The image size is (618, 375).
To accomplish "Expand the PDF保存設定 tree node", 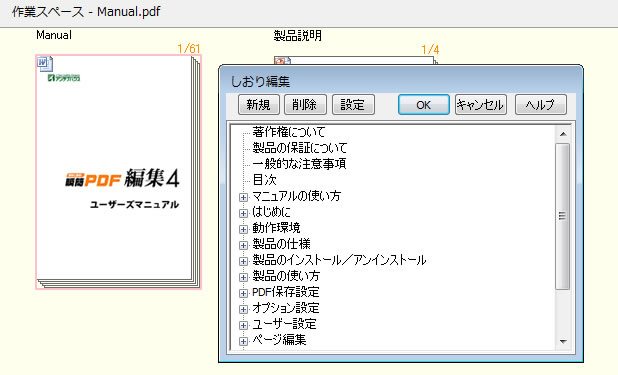I will pos(244,293).
